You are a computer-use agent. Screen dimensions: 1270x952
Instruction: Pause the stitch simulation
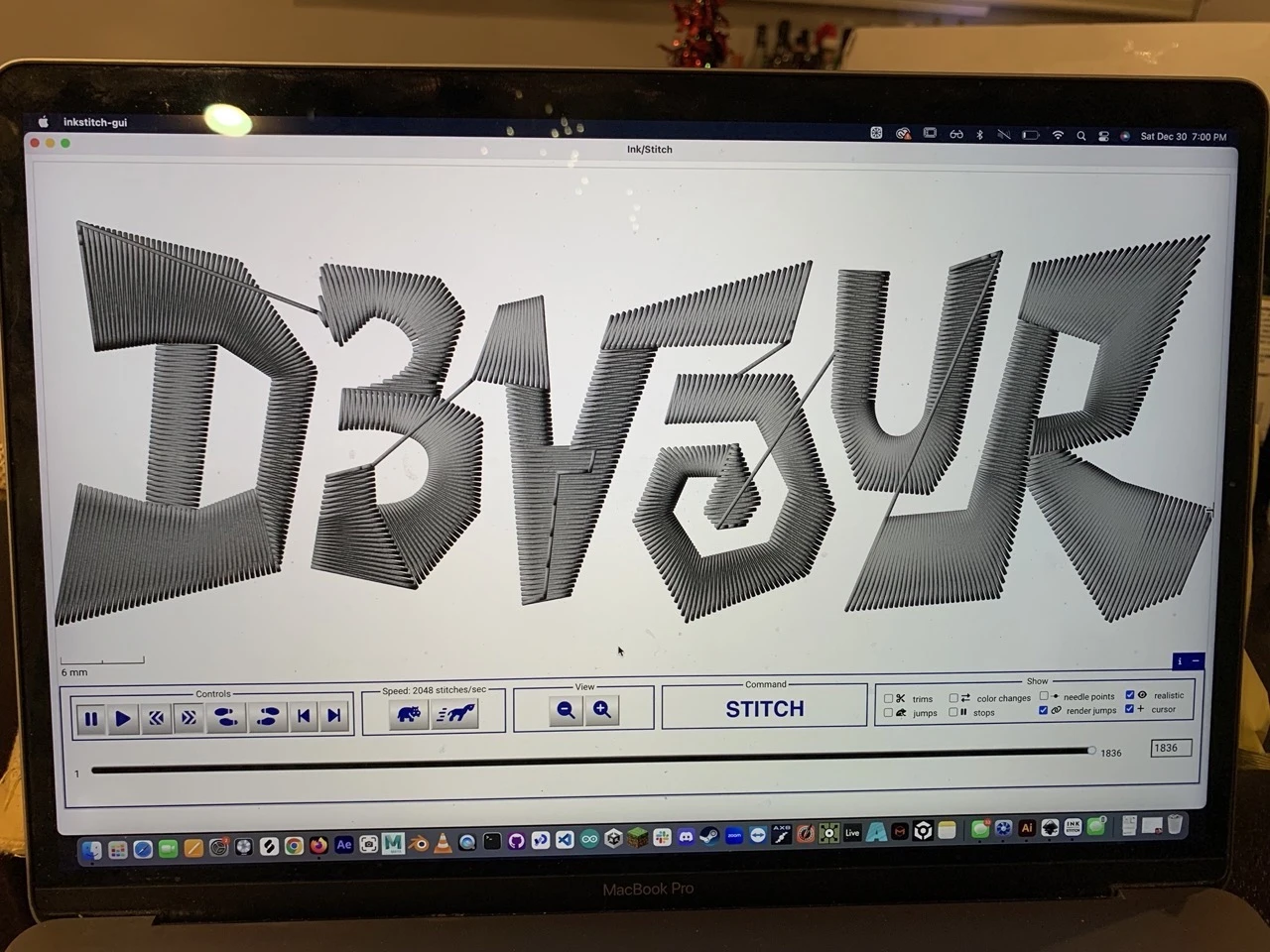pyautogui.click(x=91, y=718)
